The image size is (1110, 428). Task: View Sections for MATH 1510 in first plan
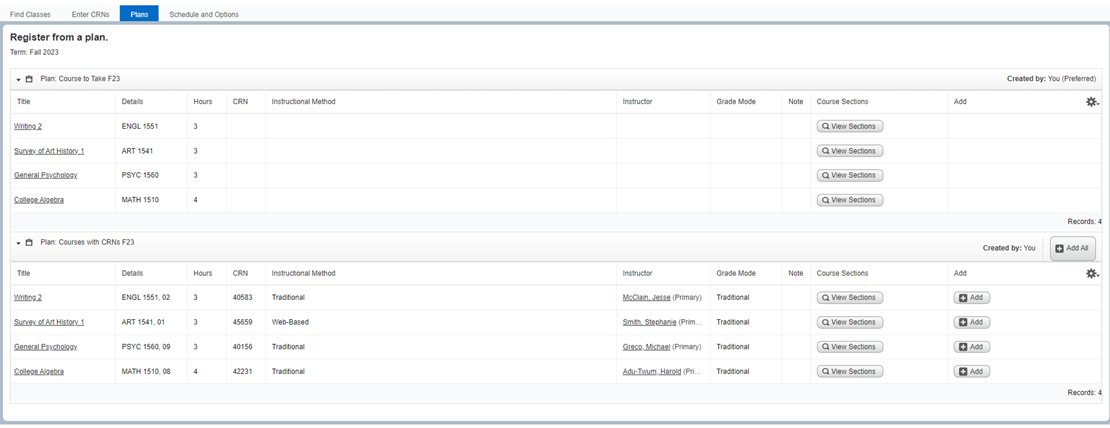[x=849, y=200]
